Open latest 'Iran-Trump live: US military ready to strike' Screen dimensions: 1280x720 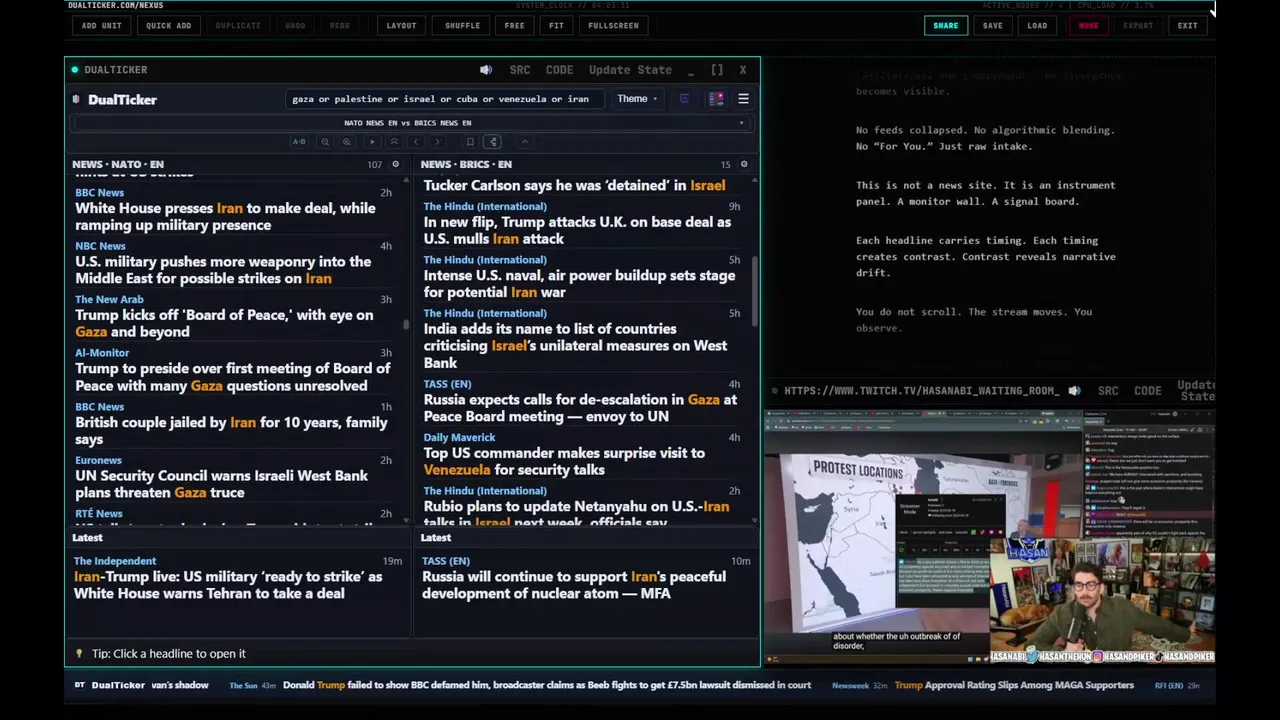(228, 585)
